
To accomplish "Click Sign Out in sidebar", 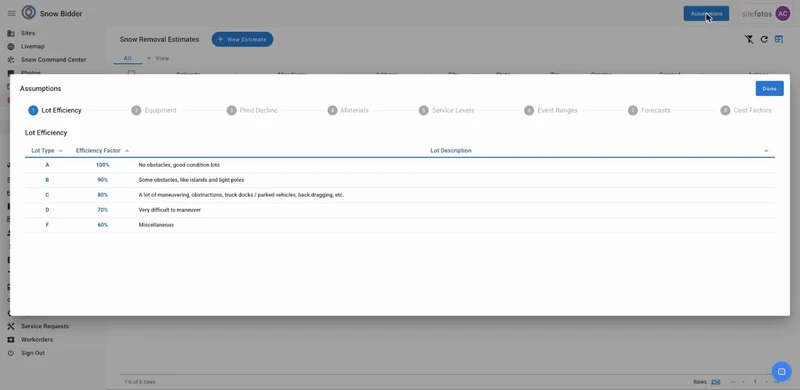I will tap(33, 353).
